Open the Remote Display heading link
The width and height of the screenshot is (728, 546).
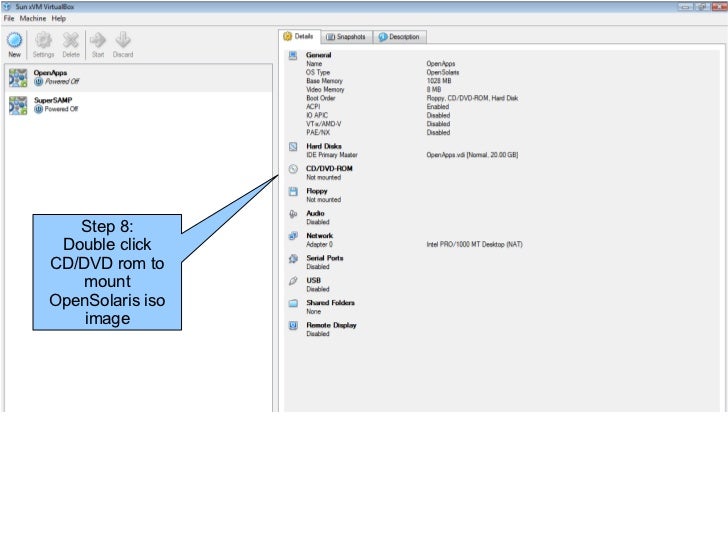[331, 325]
